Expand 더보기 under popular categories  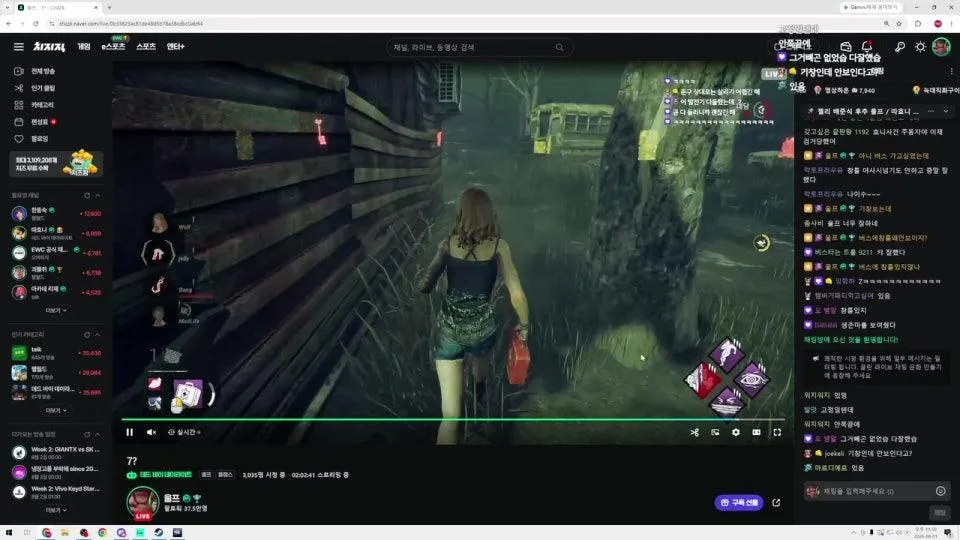[56, 410]
